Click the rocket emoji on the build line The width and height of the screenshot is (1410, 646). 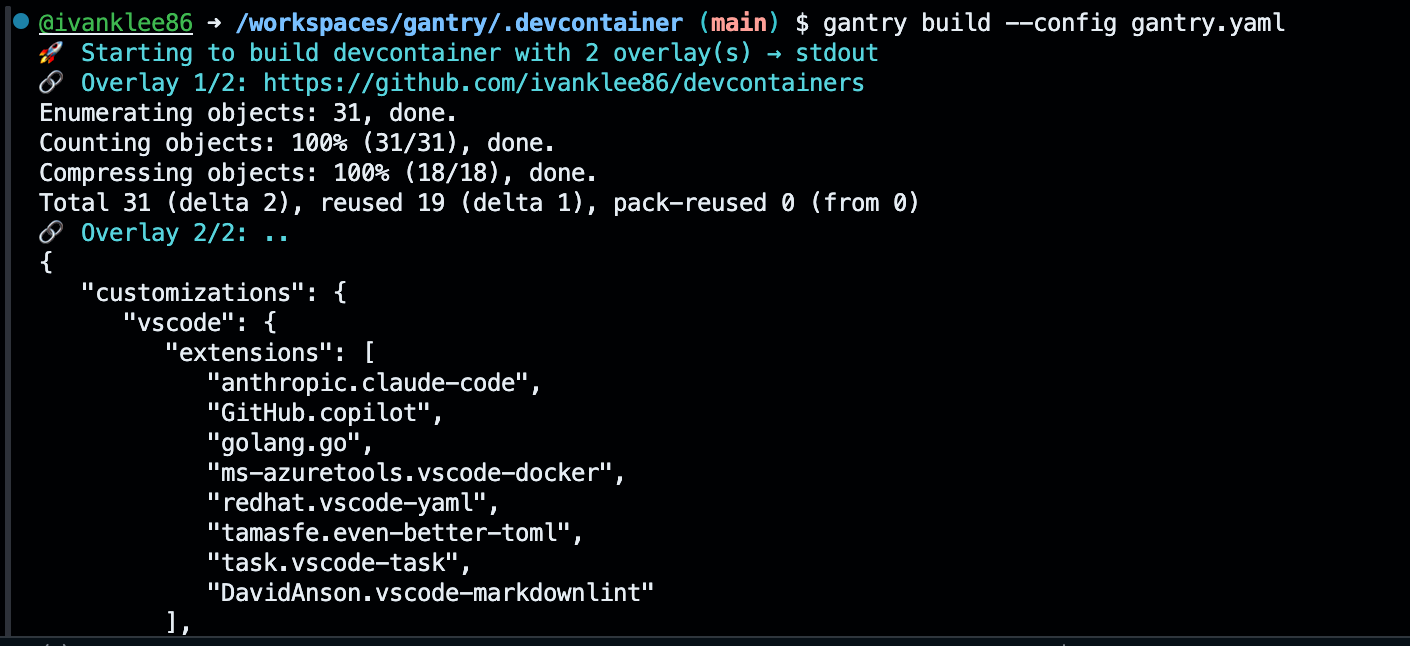(51, 53)
